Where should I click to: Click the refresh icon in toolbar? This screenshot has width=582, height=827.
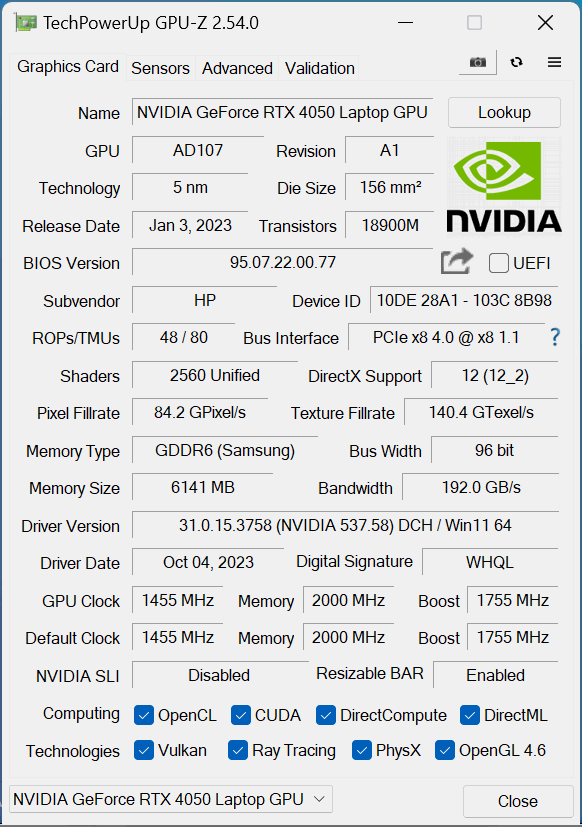pos(517,62)
